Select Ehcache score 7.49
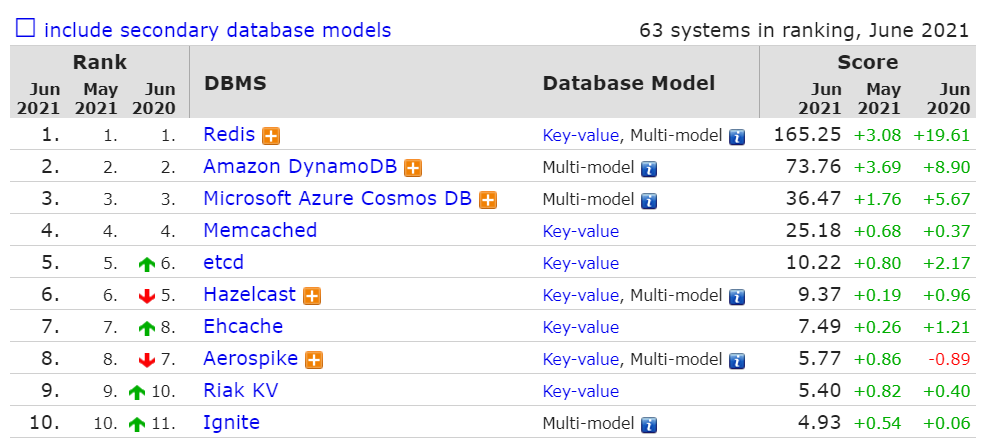Image resolution: width=991 pixels, height=442 pixels. pyautogui.click(x=820, y=327)
